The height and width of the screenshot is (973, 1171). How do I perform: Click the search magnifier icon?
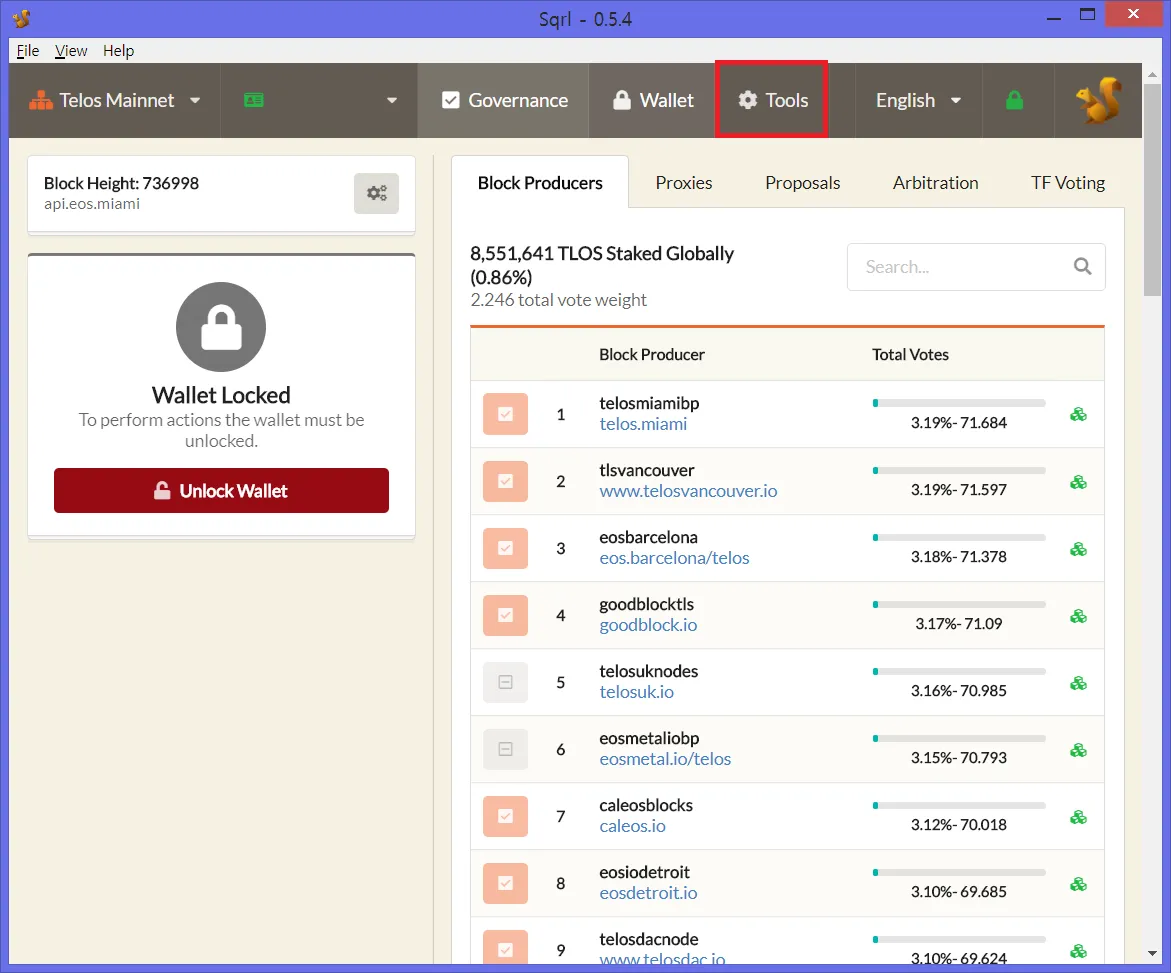[x=1082, y=267]
